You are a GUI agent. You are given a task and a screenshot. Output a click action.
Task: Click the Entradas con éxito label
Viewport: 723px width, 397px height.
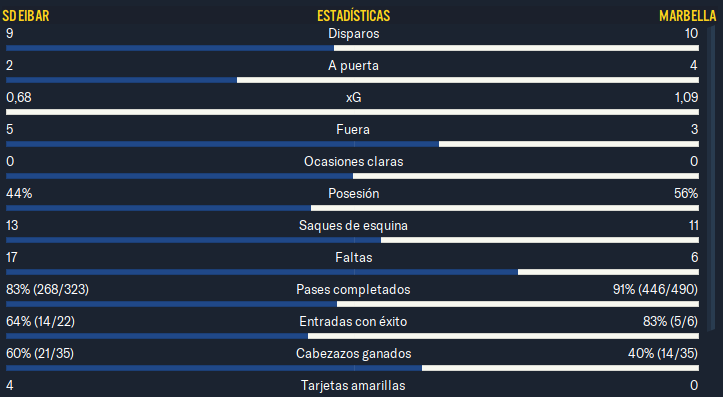pos(353,321)
